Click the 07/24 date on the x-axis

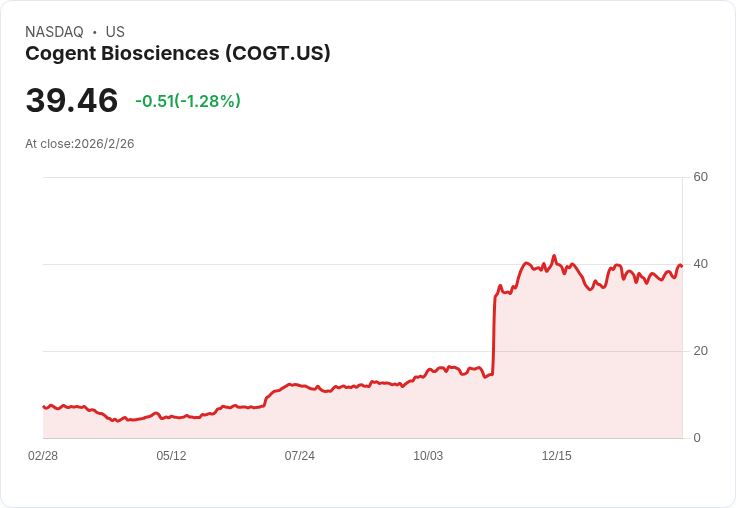pyautogui.click(x=299, y=455)
